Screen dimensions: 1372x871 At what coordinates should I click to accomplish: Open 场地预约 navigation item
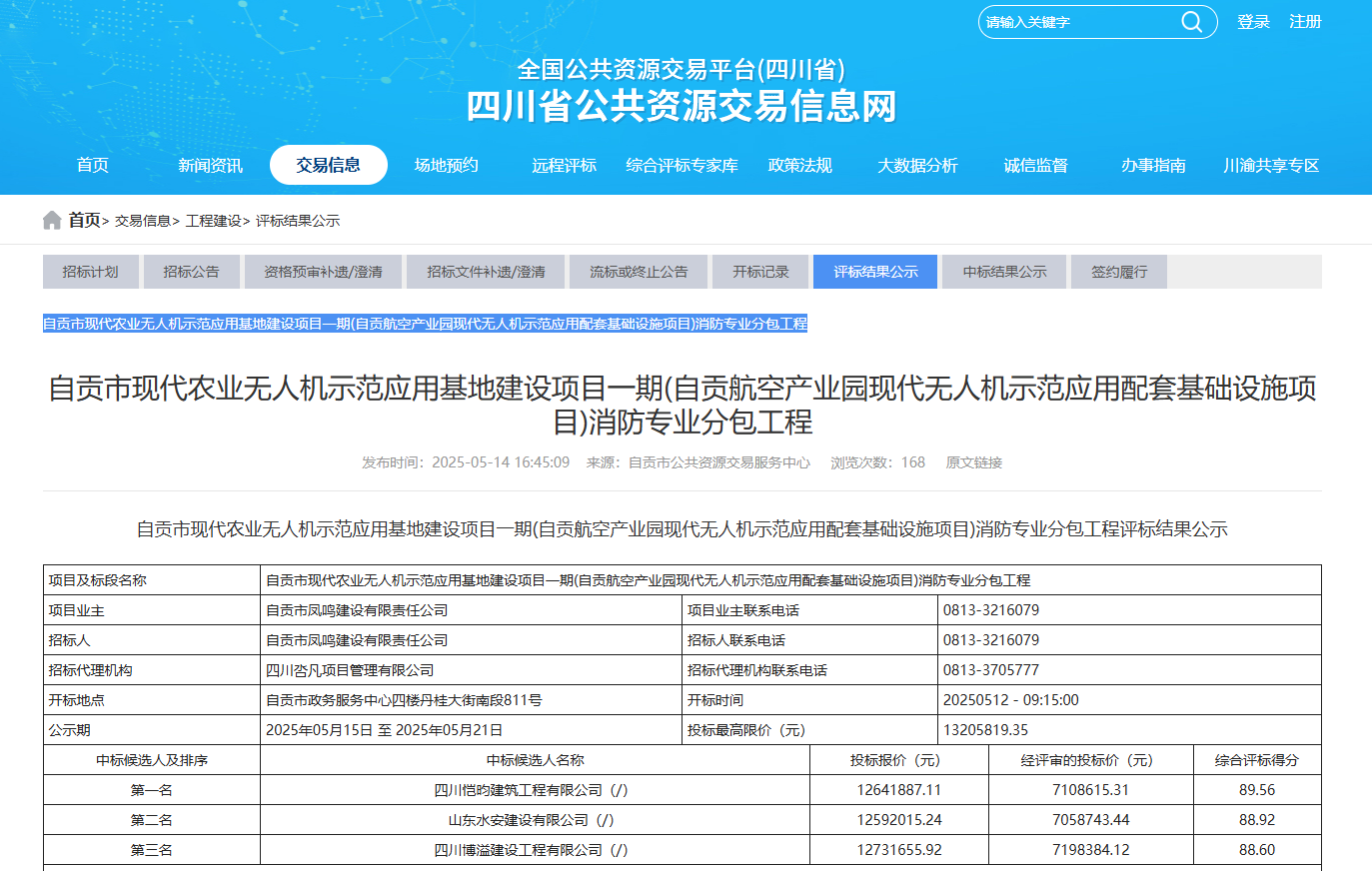tap(446, 166)
